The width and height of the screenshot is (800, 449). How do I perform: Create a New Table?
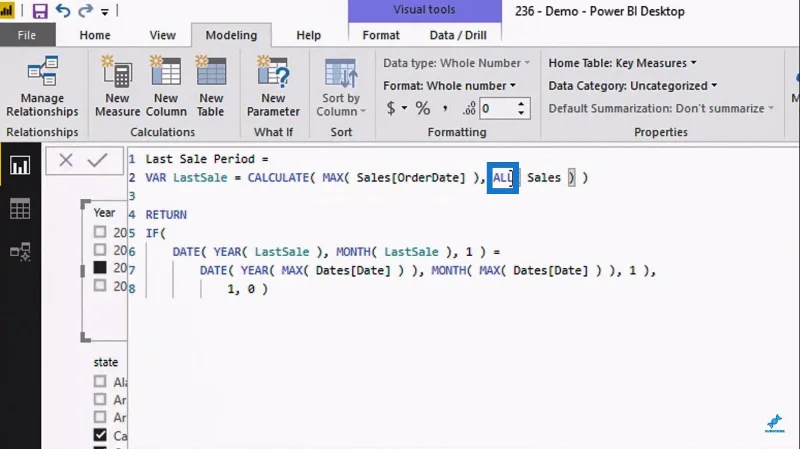coord(211,86)
